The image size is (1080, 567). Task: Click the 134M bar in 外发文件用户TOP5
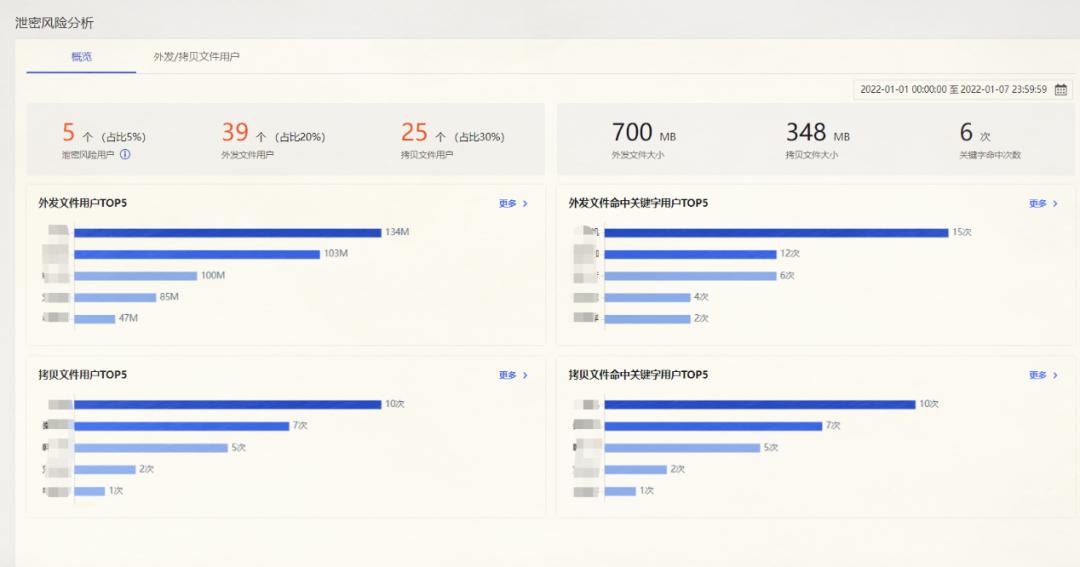[228, 232]
